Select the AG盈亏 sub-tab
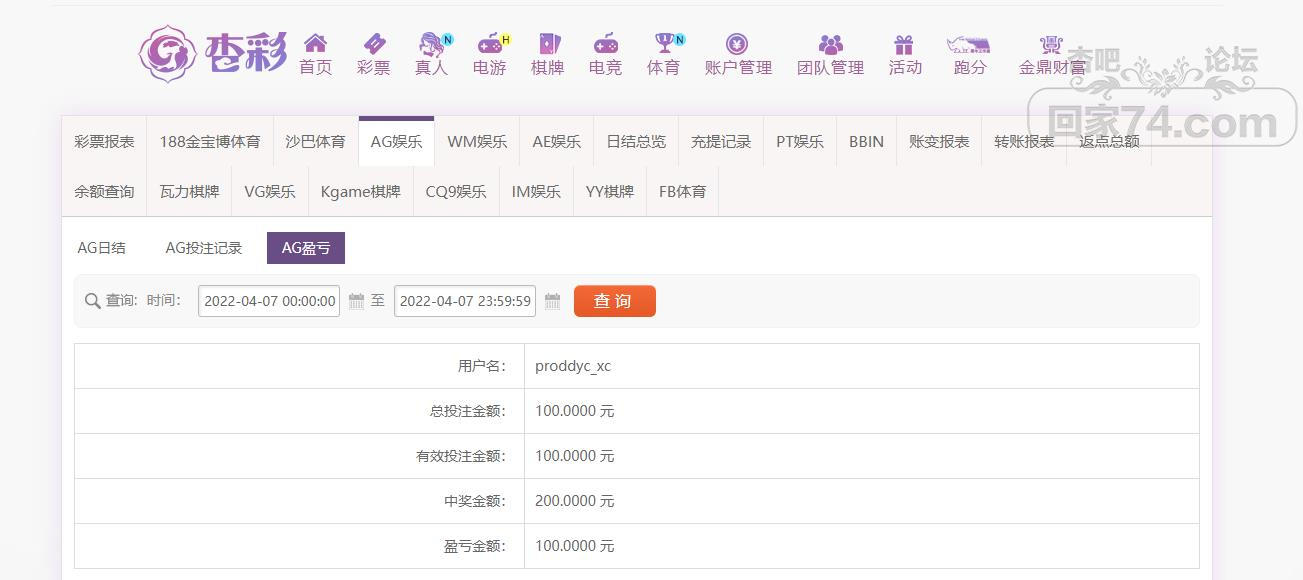Screen dimensions: 1303x580 pyautogui.click(x=306, y=248)
